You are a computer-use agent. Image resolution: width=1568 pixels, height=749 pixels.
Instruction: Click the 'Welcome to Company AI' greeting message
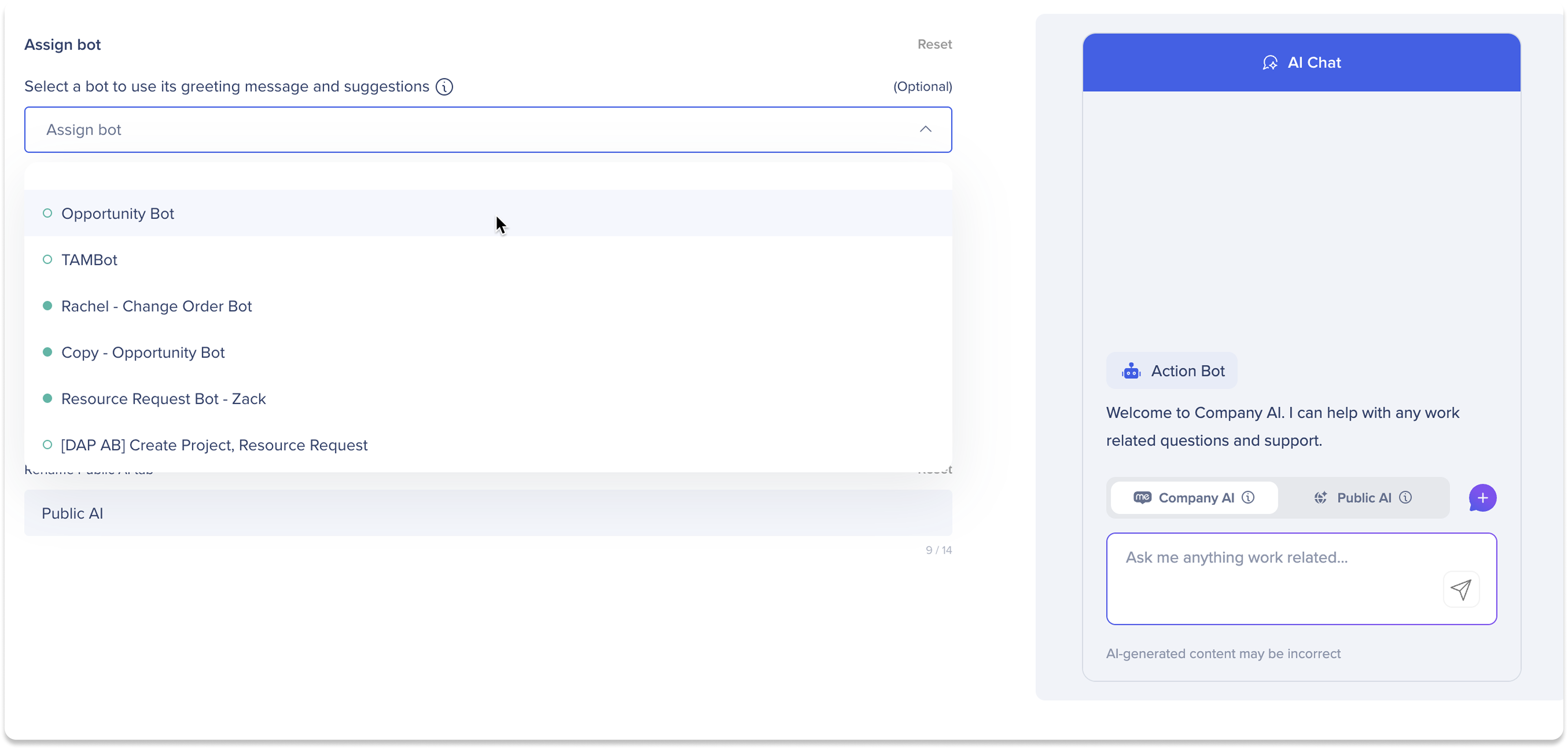pos(1282,426)
